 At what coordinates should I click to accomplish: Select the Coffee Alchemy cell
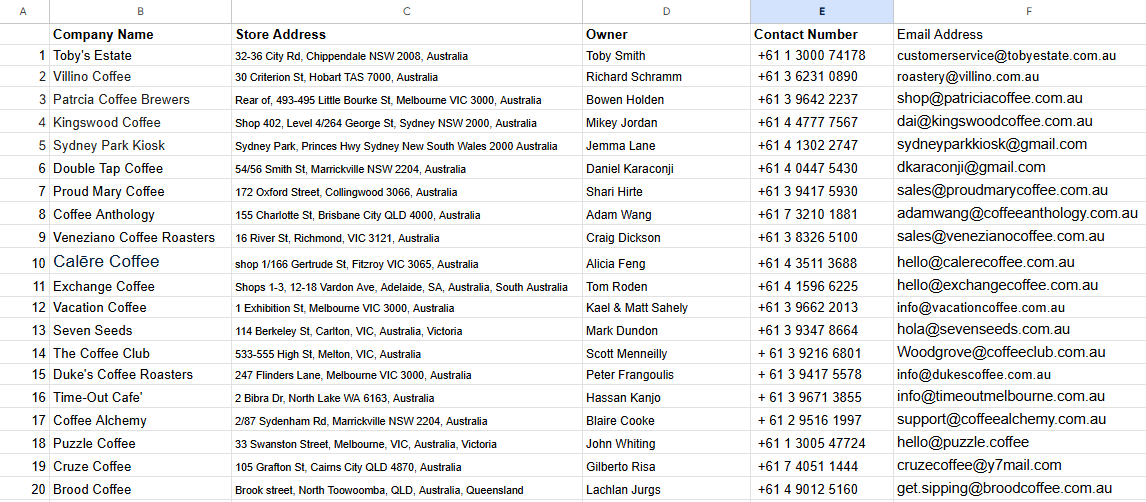click(140, 420)
